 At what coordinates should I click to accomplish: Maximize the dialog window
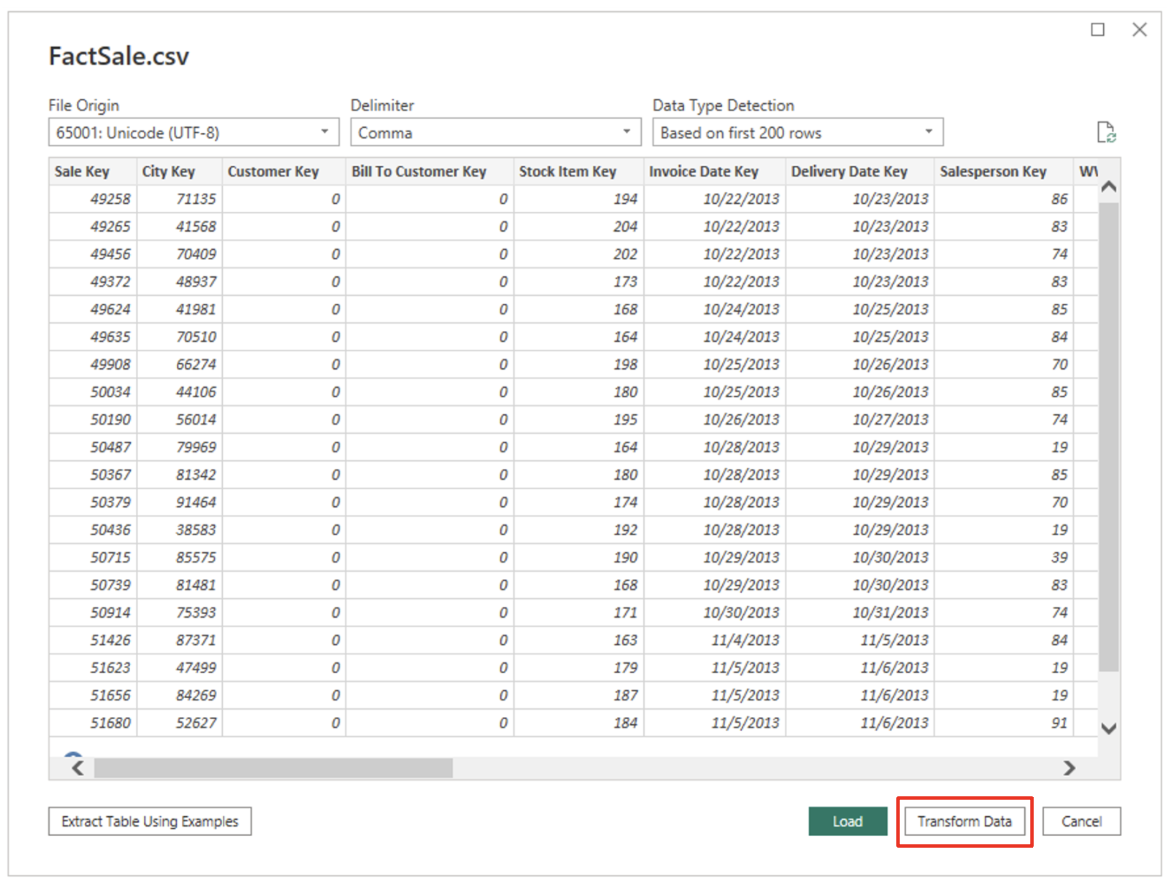tap(1097, 29)
